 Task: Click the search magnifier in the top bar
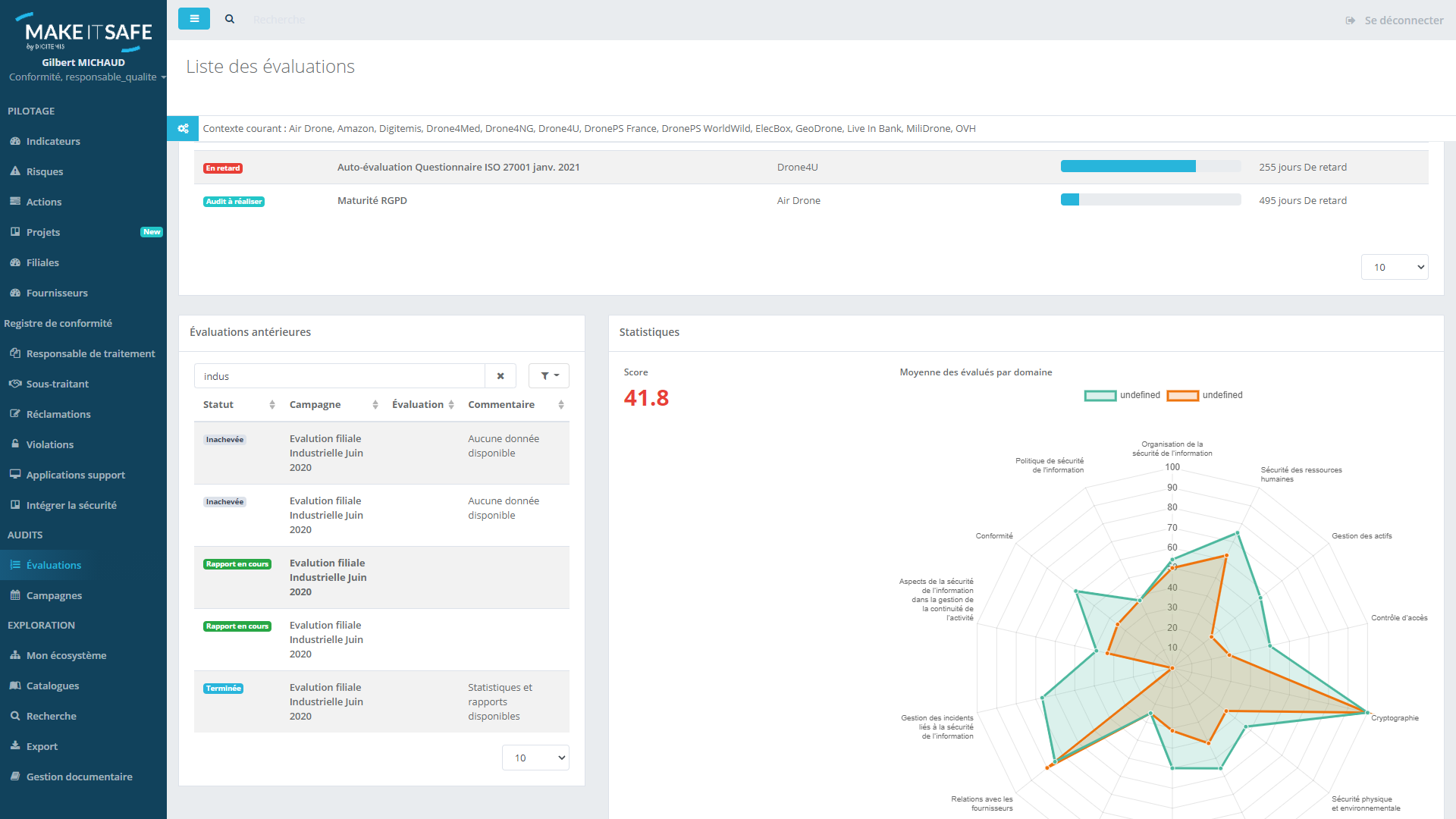coord(230,19)
